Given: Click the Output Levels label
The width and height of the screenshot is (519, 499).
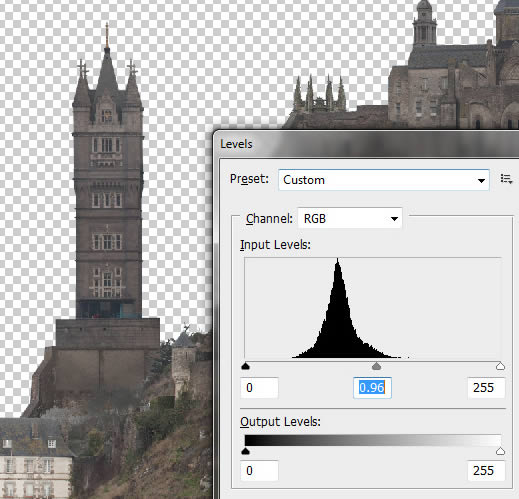Looking at the screenshot, I should [x=280, y=422].
